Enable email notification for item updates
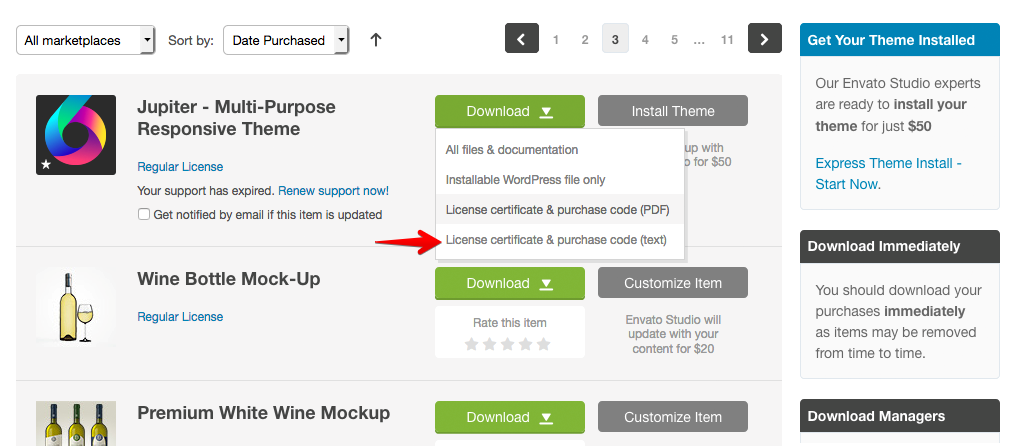Image resolution: width=1015 pixels, height=446 pixels. coord(144,214)
